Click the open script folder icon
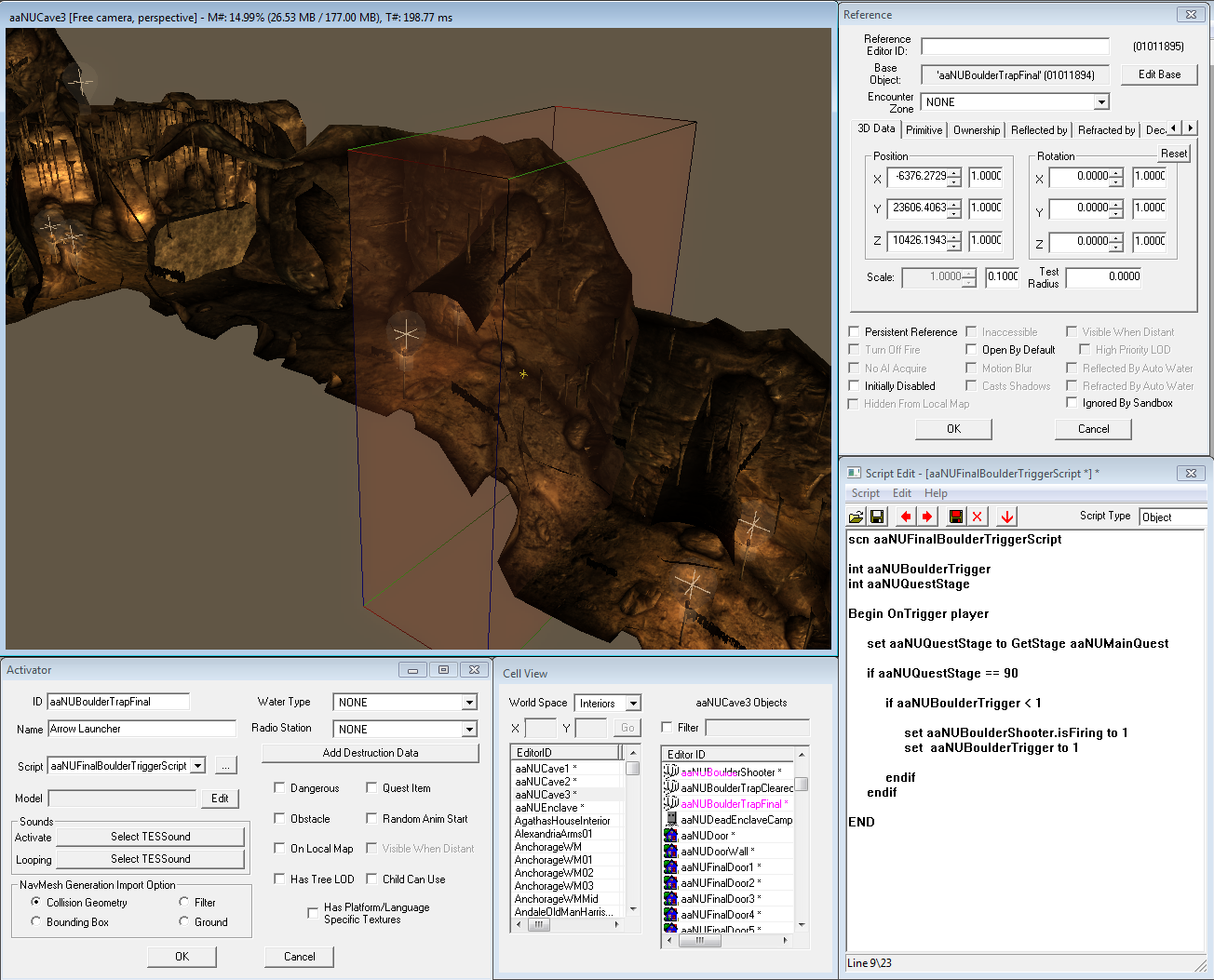Image resolution: width=1214 pixels, height=980 pixels. pyautogui.click(x=857, y=517)
